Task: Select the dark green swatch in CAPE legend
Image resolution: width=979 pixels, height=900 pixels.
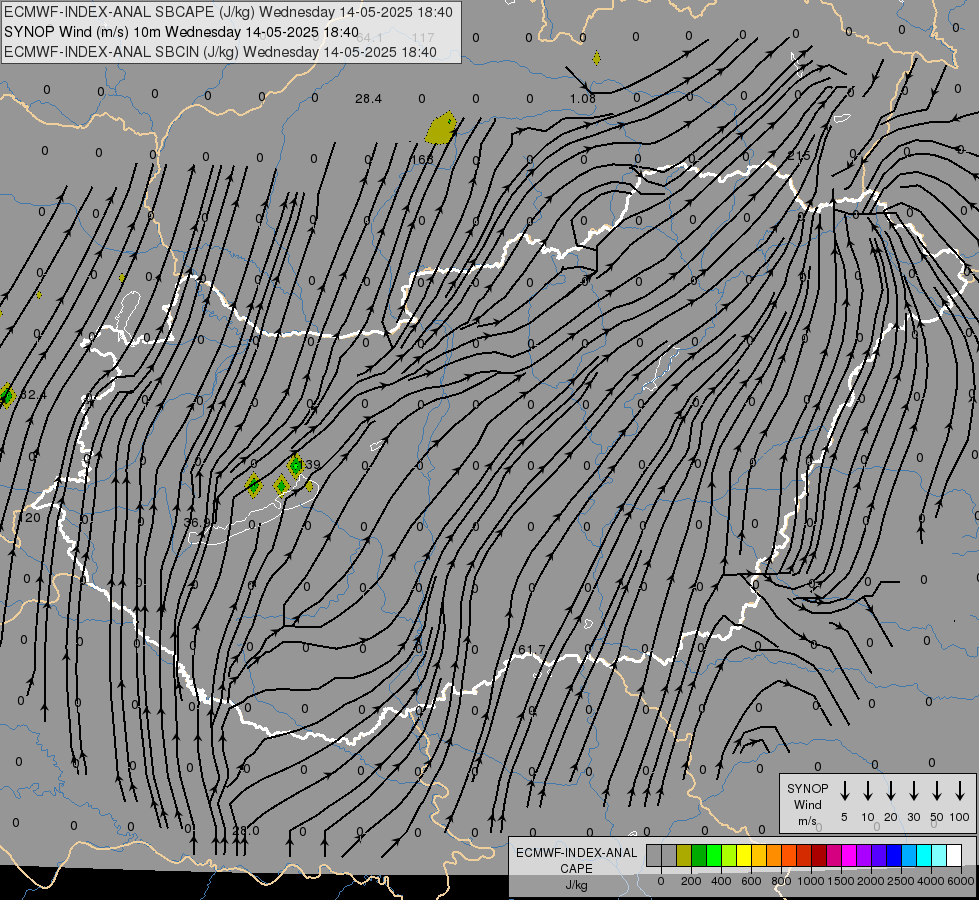Action: click(699, 856)
